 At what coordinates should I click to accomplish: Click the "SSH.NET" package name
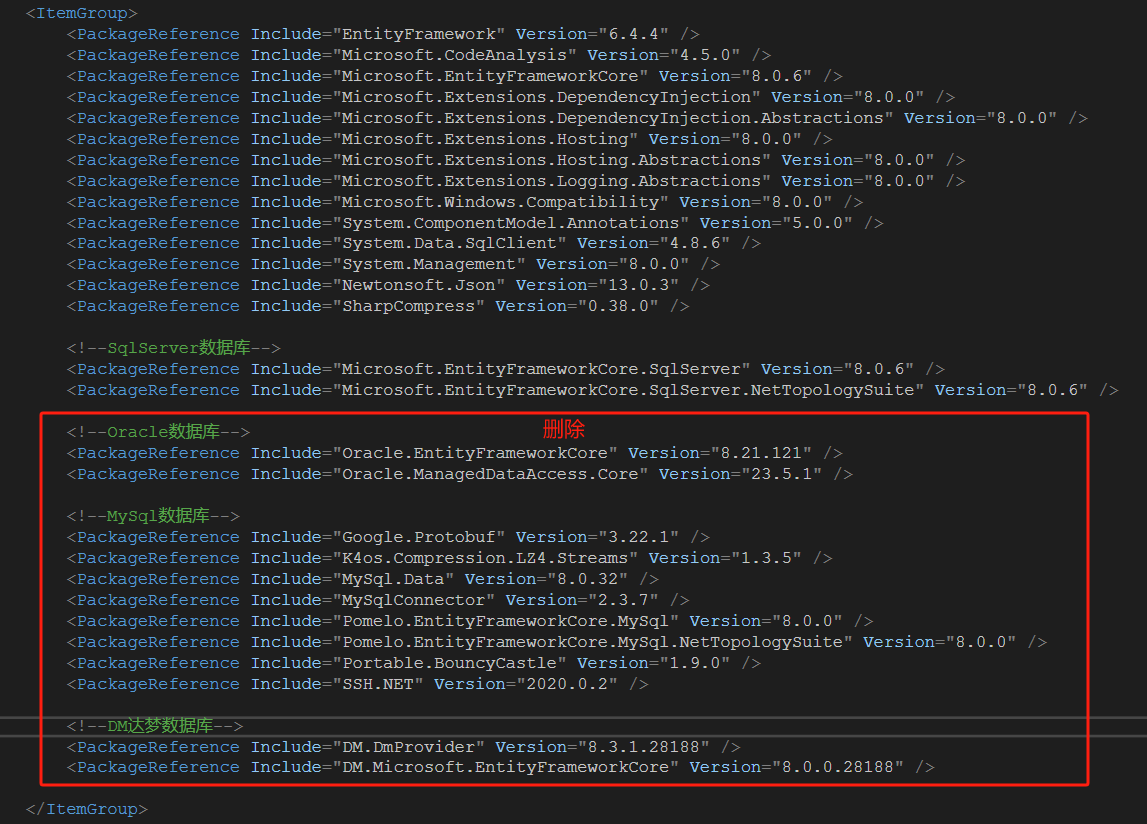coord(377,684)
